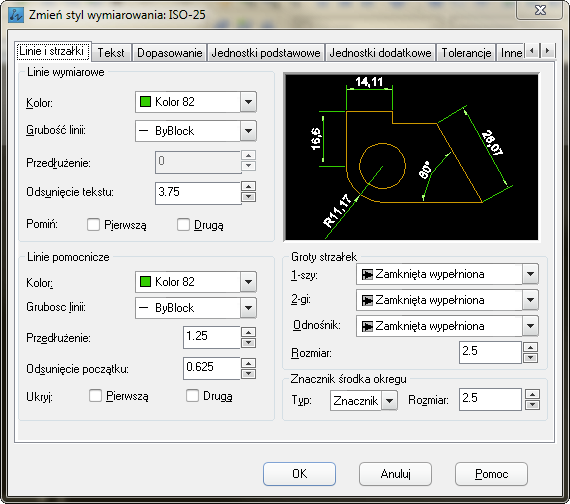Open the Tolerancje tab

point(466,53)
